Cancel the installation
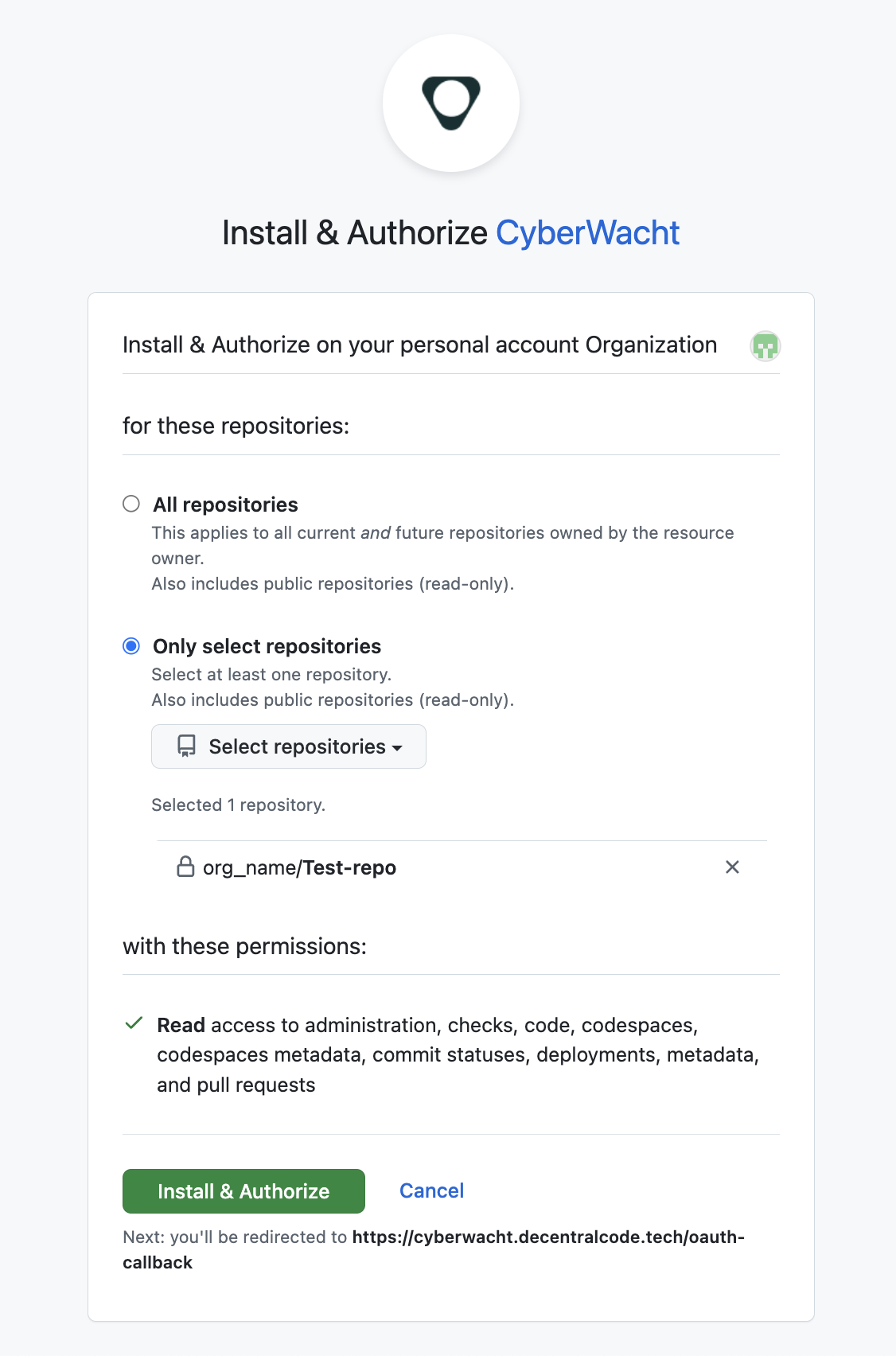Image resolution: width=896 pixels, height=1356 pixels. 430,1190
